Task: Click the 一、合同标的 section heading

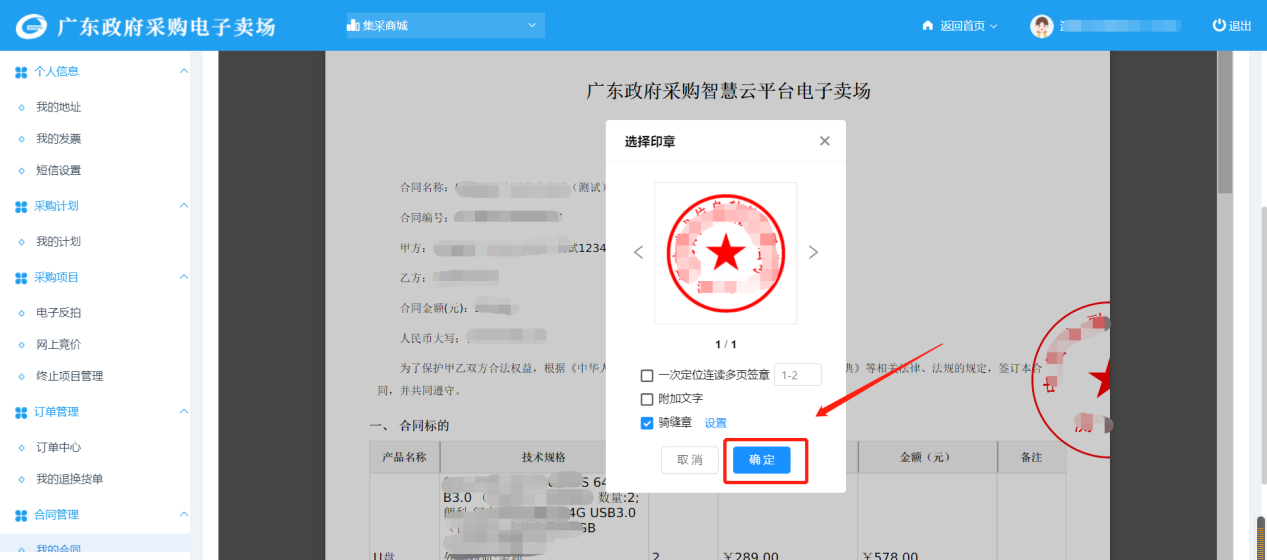Action: (410, 425)
